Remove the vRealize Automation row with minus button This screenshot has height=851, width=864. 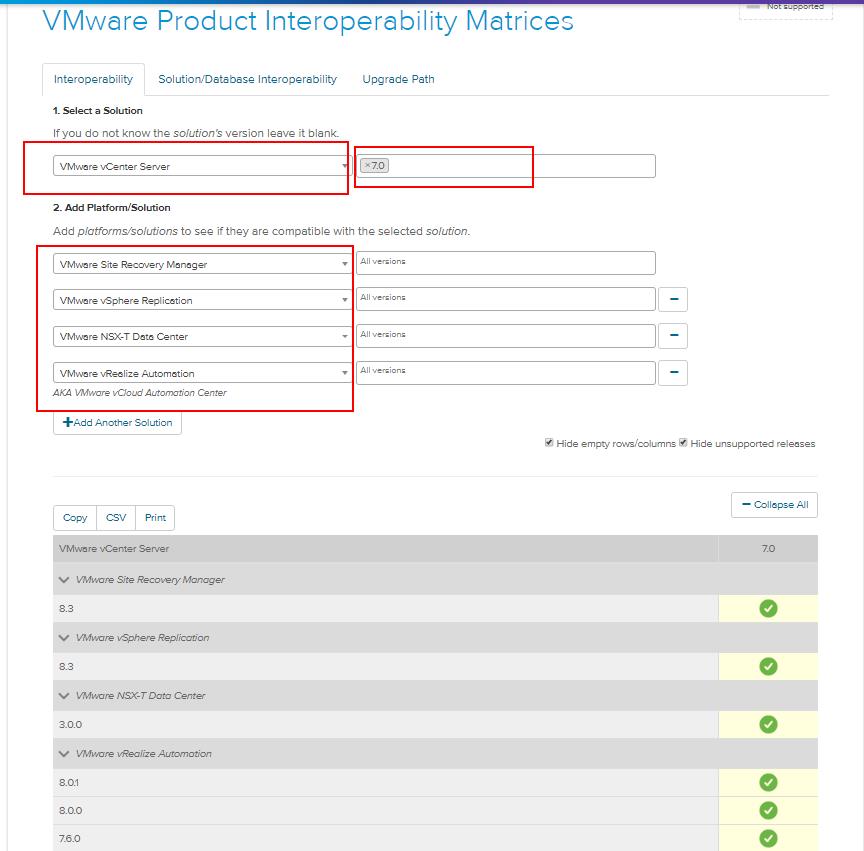tap(673, 373)
